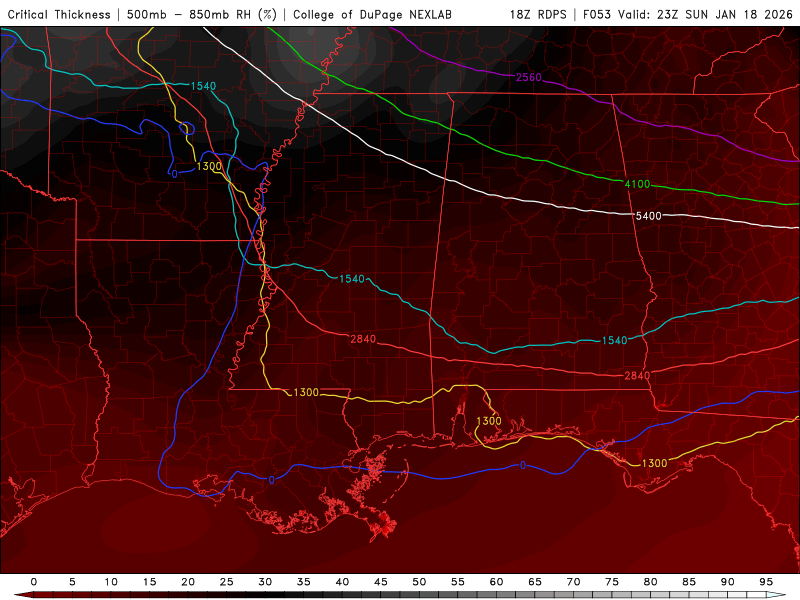Image resolution: width=800 pixels, height=600 pixels.
Task: Click the "Critical Thickness" title text
Action: 59,14
